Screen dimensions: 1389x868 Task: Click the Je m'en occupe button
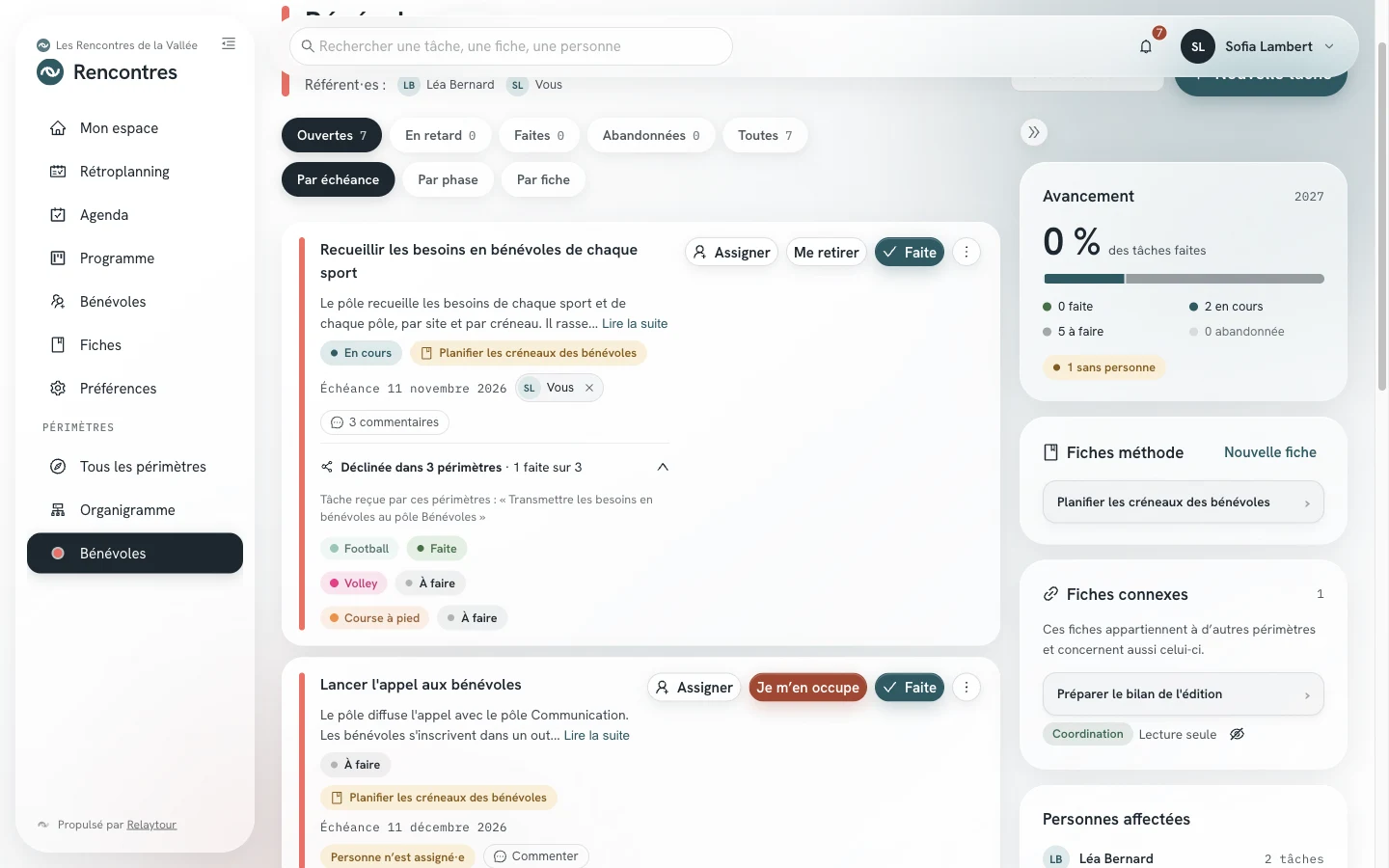(807, 687)
